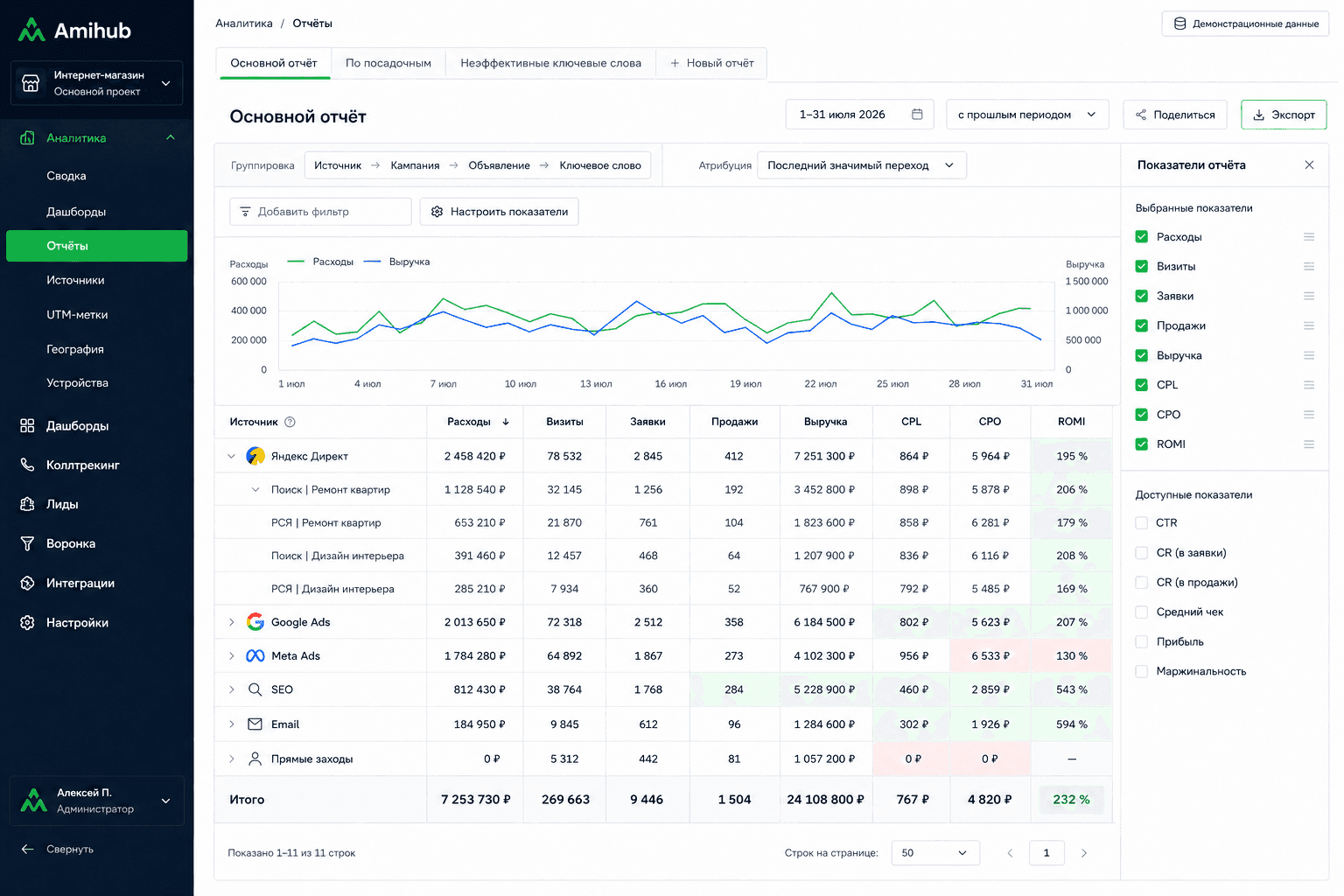Click the Аналитика breadcrumb link
The image size is (1344, 896).
(x=244, y=24)
